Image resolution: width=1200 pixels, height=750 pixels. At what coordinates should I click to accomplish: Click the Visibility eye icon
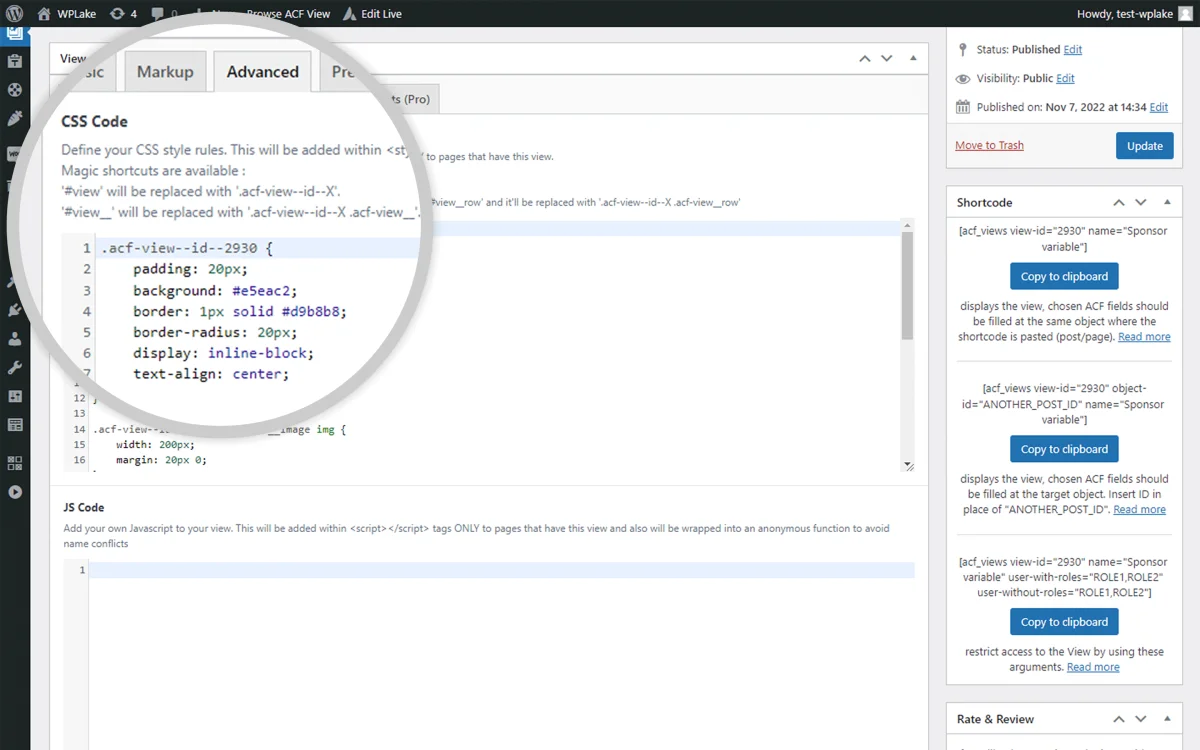tap(963, 78)
